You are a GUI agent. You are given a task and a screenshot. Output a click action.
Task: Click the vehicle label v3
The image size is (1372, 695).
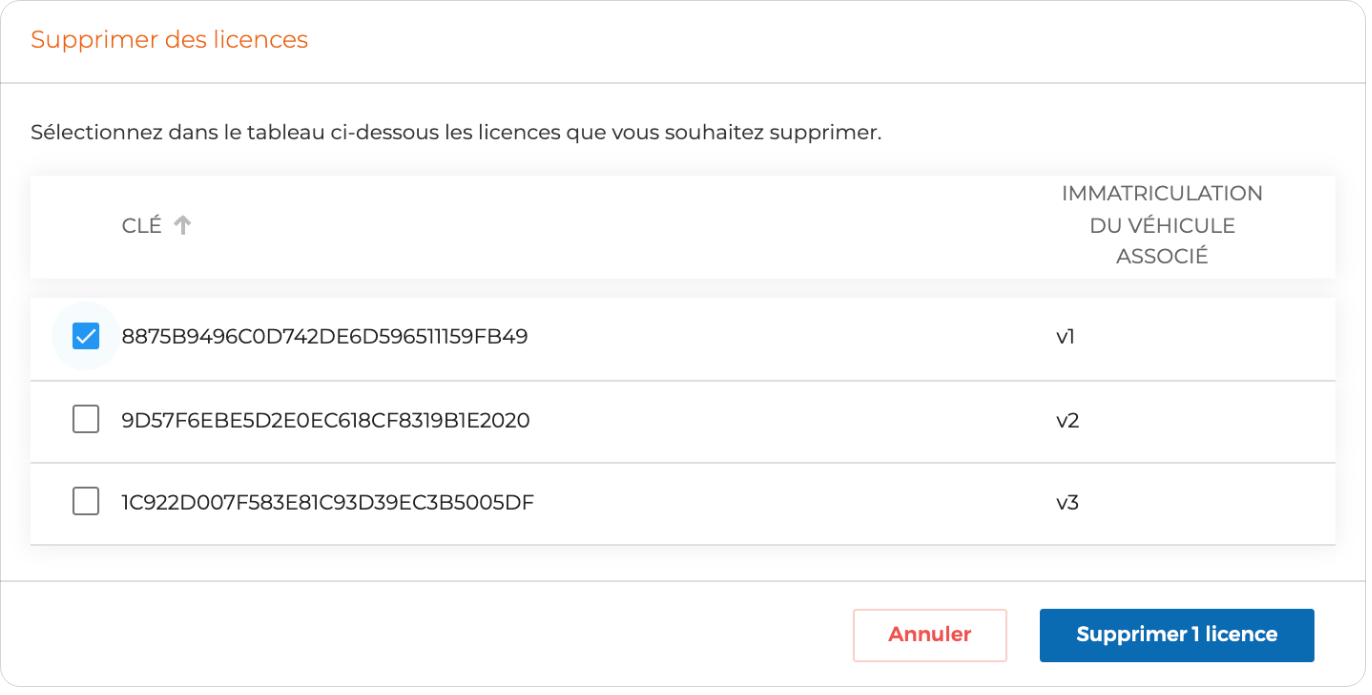point(1067,503)
